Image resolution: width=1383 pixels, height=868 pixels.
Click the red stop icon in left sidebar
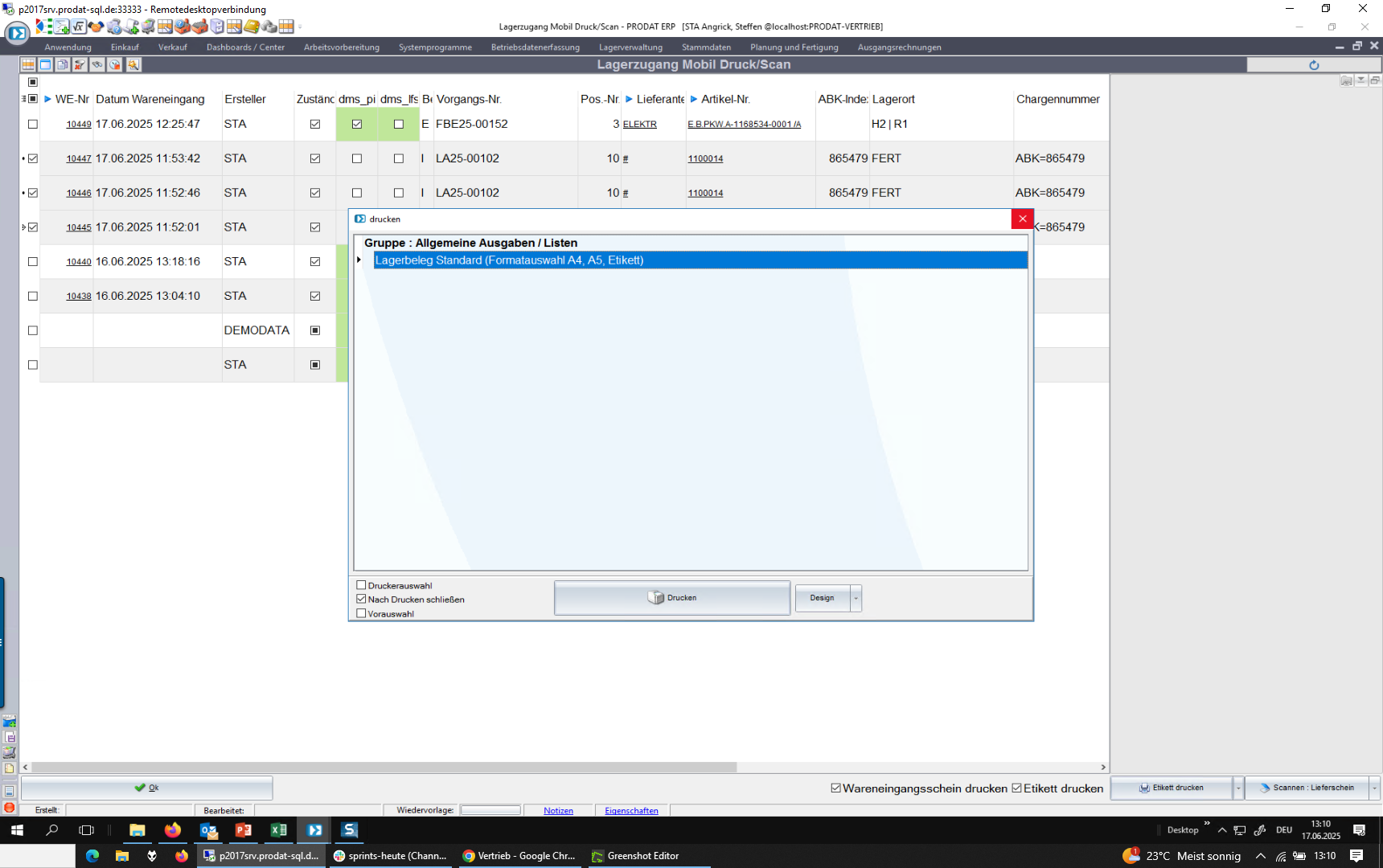(9, 808)
